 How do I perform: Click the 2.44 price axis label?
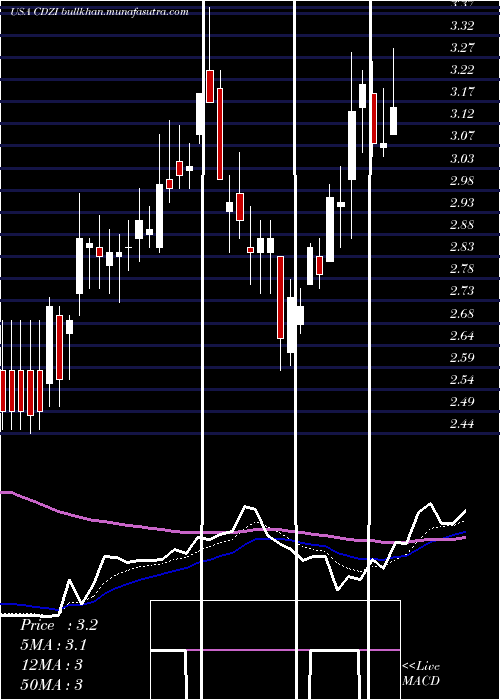click(x=462, y=424)
